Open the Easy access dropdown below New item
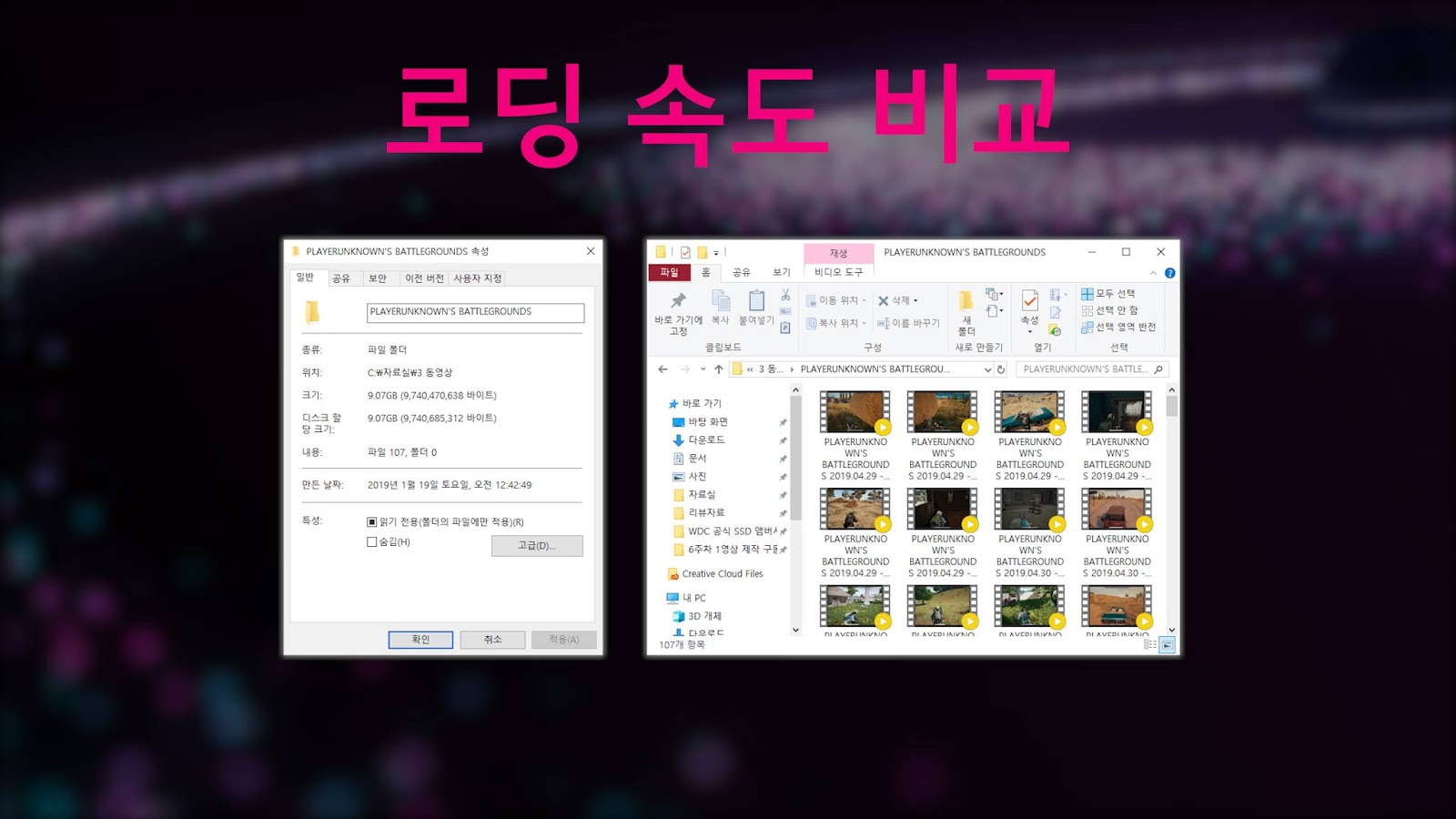 [x=994, y=311]
